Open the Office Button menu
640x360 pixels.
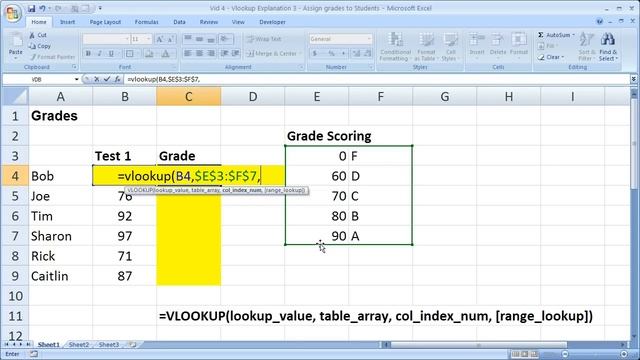12,13
